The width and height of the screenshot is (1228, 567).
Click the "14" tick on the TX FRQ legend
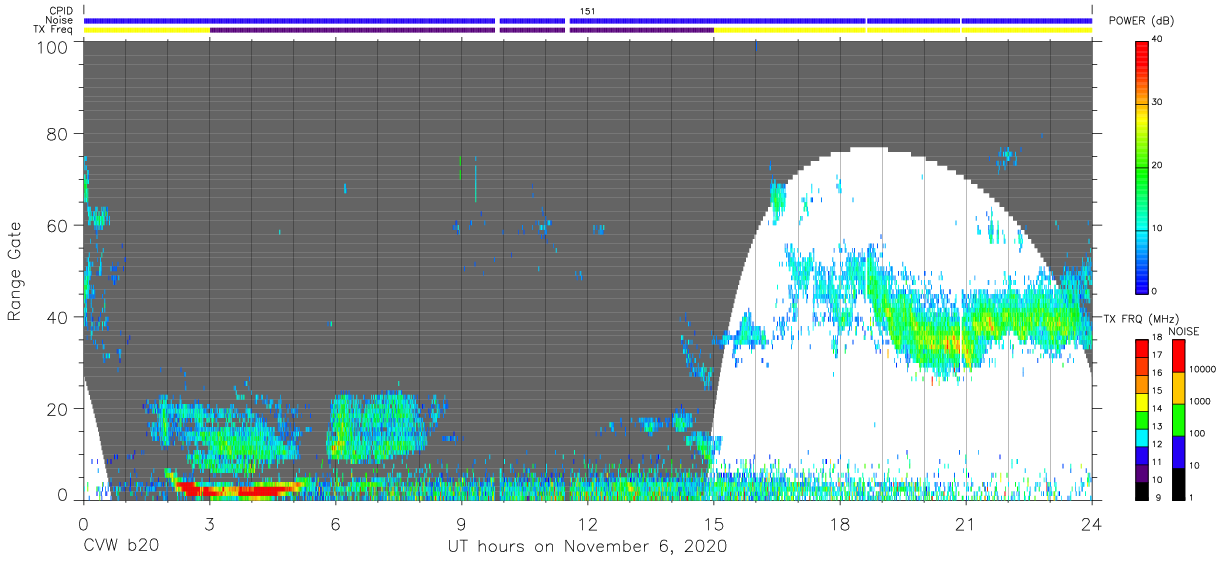click(x=1158, y=408)
